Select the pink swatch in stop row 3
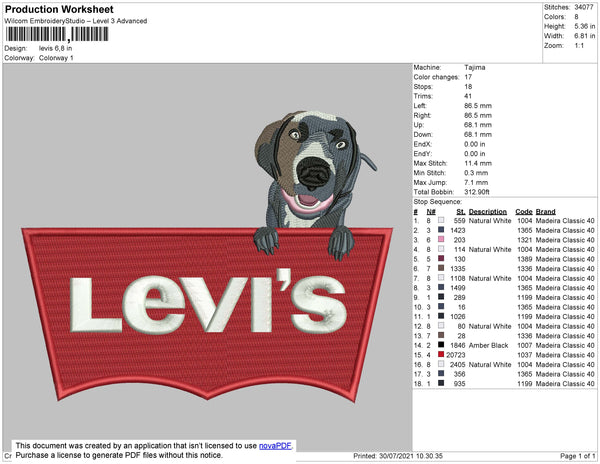The height and width of the screenshot is (464, 600). pos(441,239)
